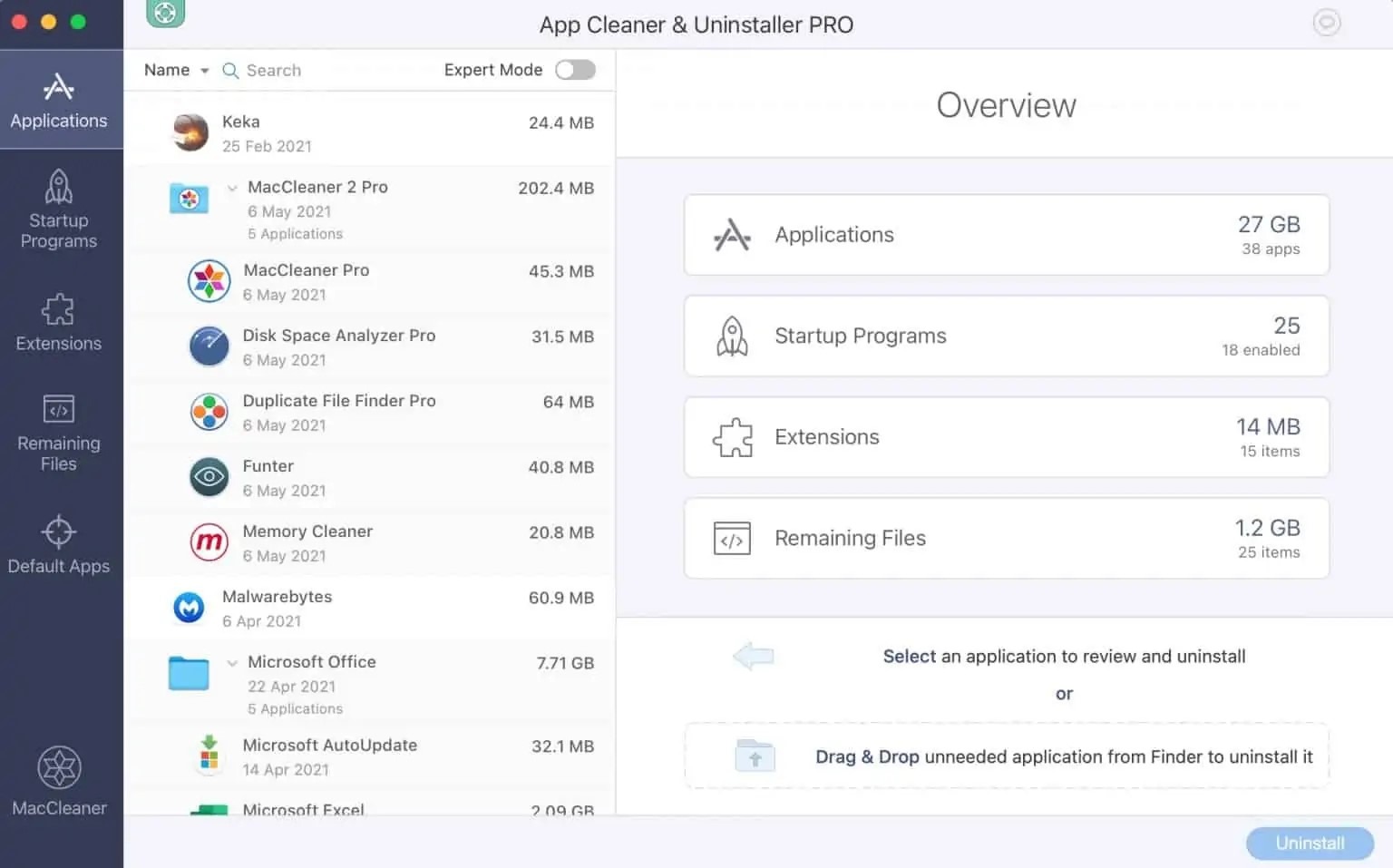Click the Microsoft Office folder icon
Screen dimensions: 1393x868
pyautogui.click(x=189, y=673)
